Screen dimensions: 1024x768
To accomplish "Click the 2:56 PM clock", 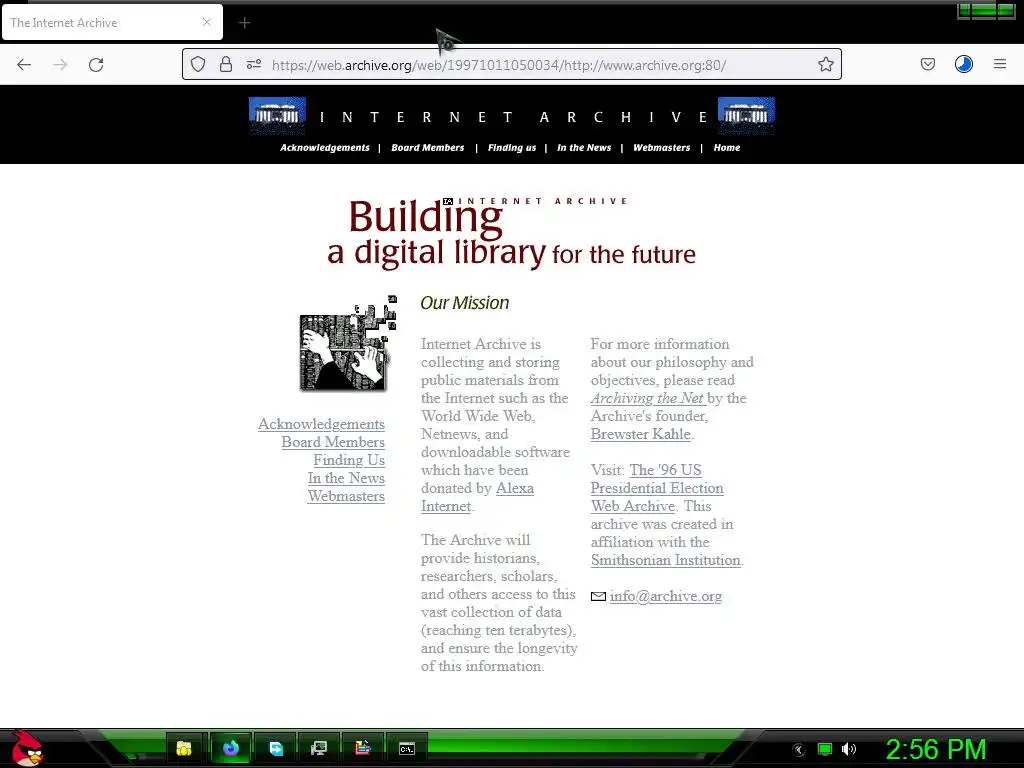I will tap(936, 749).
